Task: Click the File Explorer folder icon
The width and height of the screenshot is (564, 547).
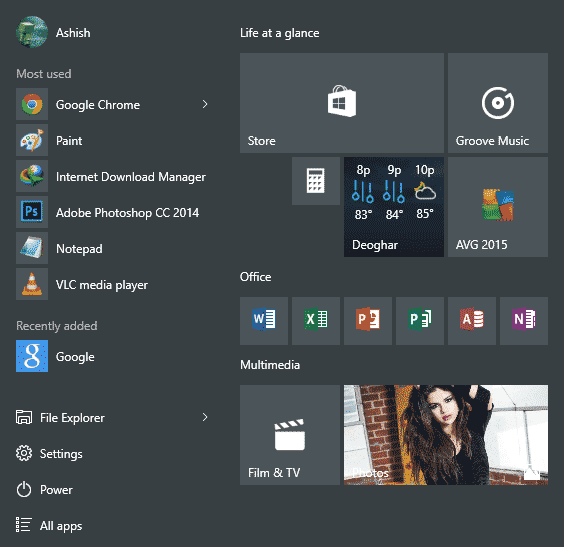Action: [x=24, y=417]
